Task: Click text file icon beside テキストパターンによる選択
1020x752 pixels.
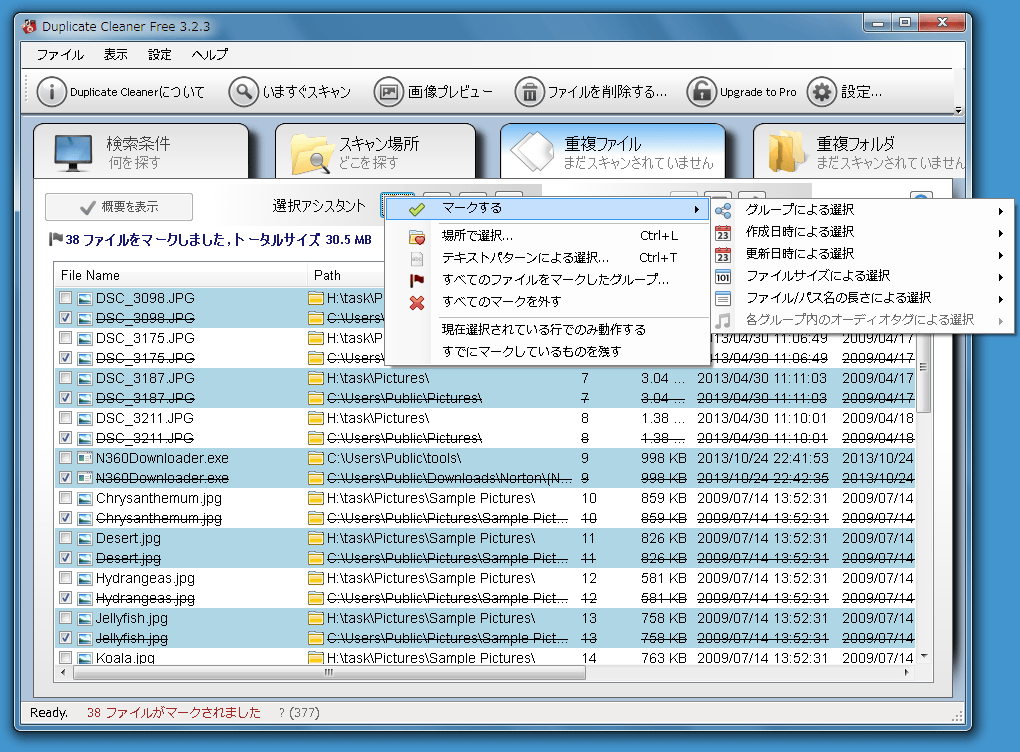Action: coord(417,259)
